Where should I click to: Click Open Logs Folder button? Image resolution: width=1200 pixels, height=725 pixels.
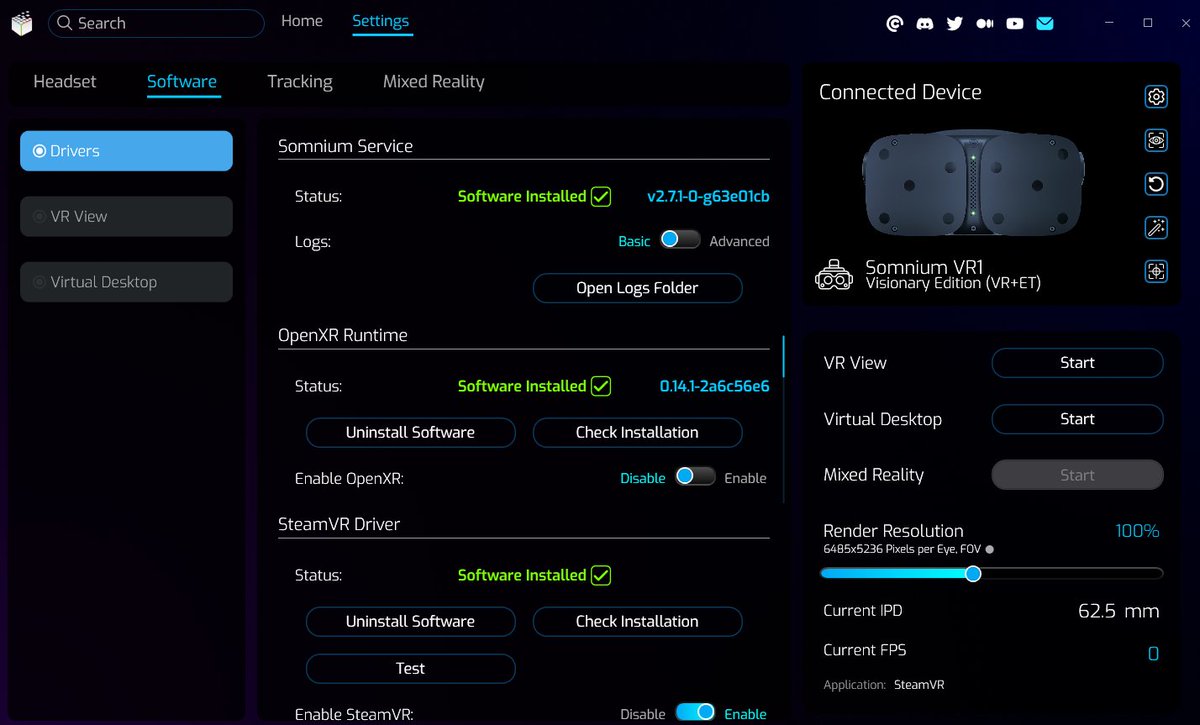pos(637,288)
